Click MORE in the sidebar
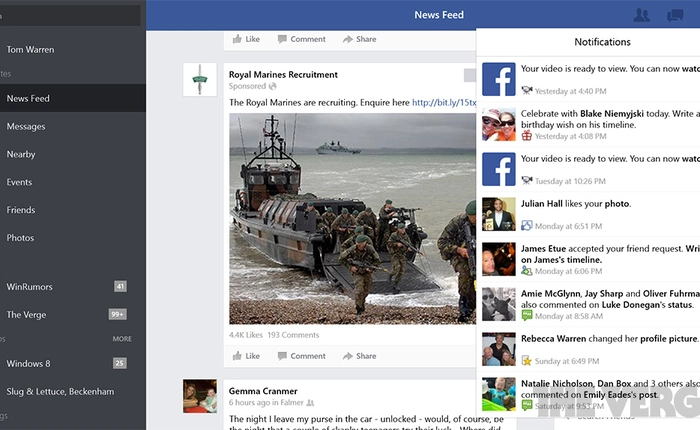The image size is (700, 430). point(122,339)
